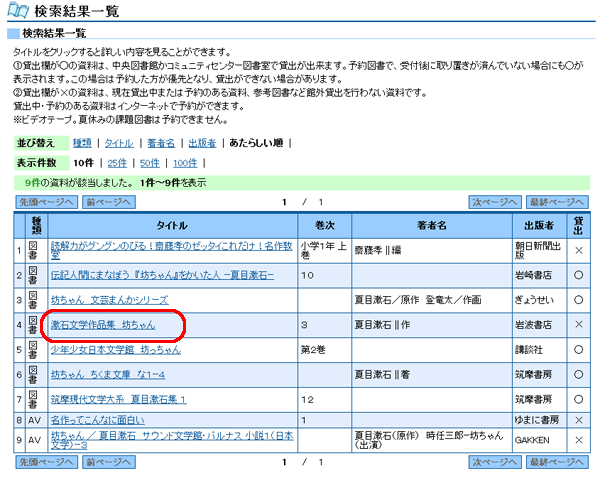This screenshot has height=483, width=600.
Task: Click the ○ lending mark for 岩崎書店 row
Action: point(579,275)
